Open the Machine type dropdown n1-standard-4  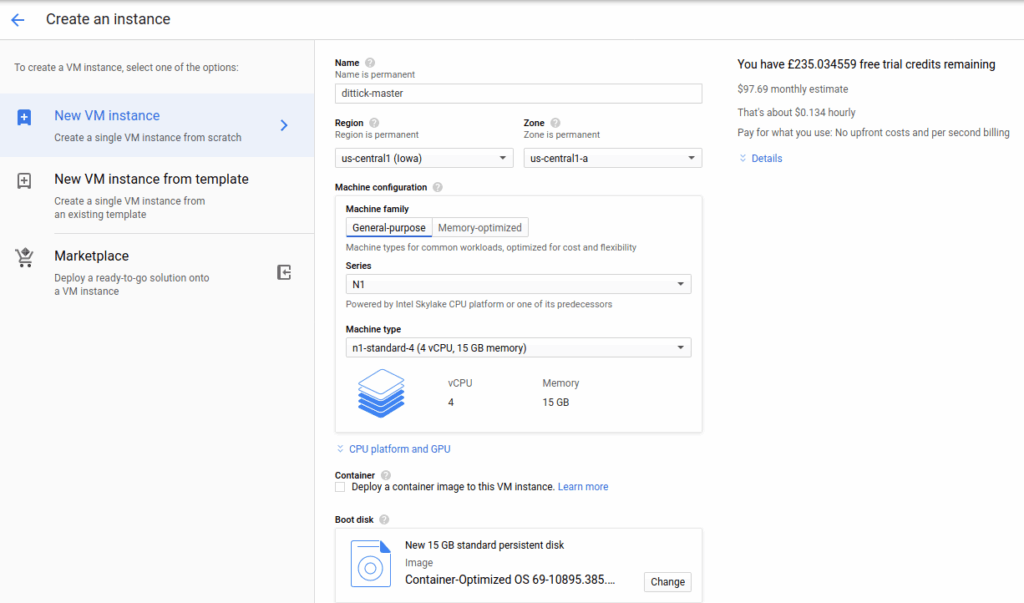pyautogui.click(x=519, y=348)
